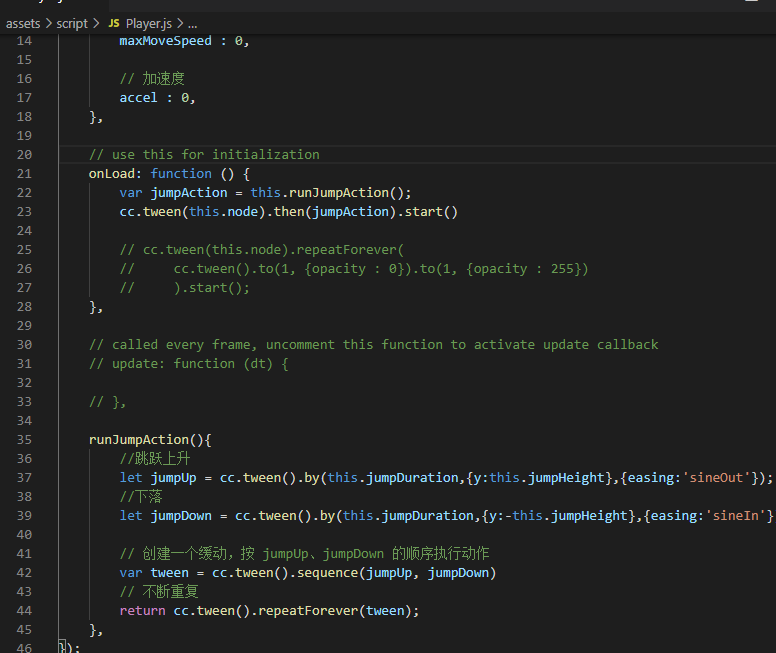Click commented ').start();' on line 27
This screenshot has height=653, width=776.
[211, 288]
